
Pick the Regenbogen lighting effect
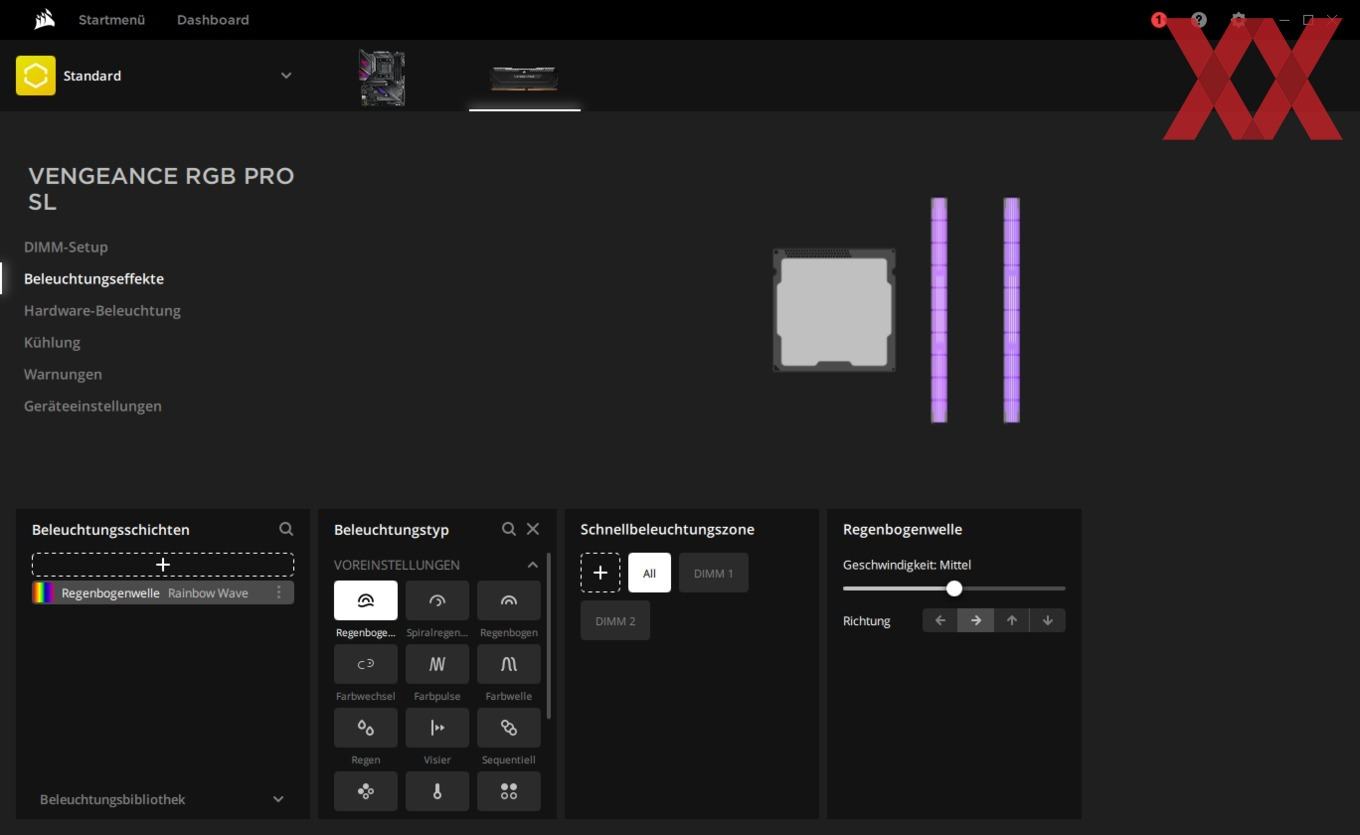point(509,600)
